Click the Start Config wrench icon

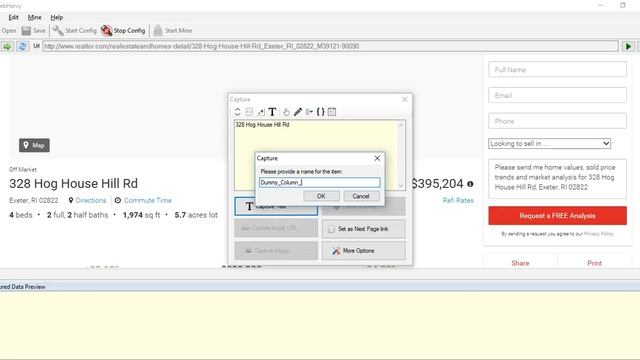coord(58,31)
